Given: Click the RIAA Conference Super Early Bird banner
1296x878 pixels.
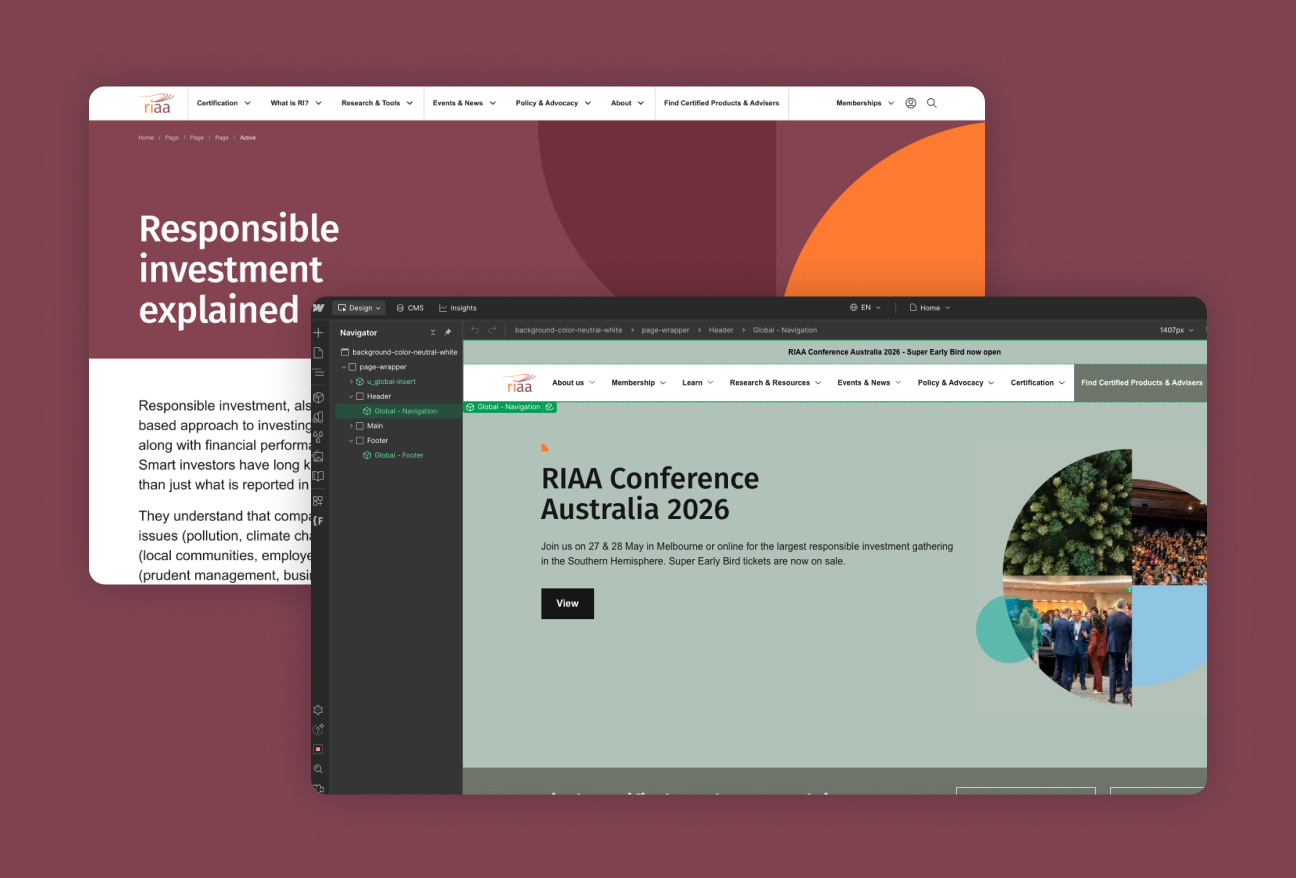Looking at the screenshot, I should pos(894,352).
